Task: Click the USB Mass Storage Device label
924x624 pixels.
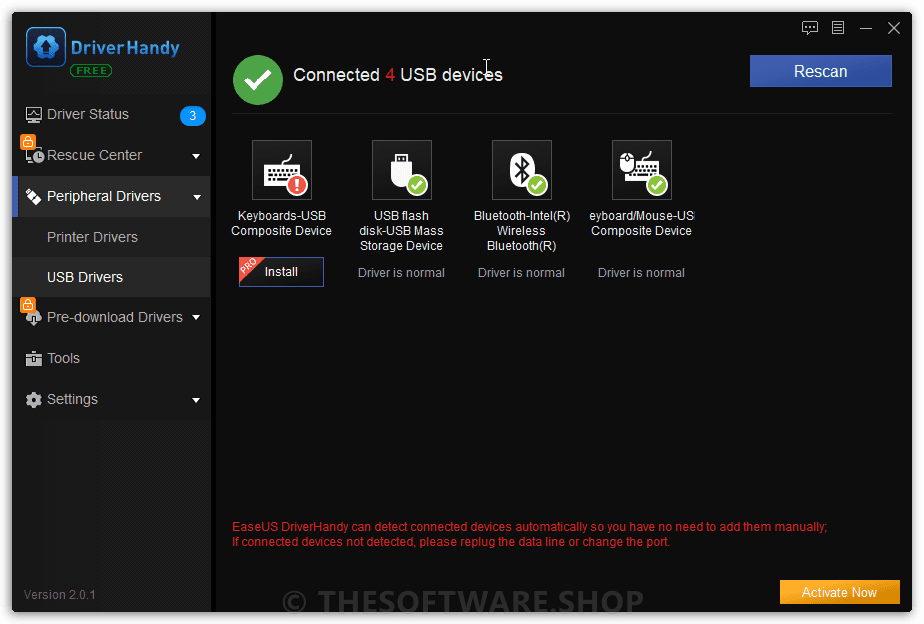Action: [x=401, y=231]
